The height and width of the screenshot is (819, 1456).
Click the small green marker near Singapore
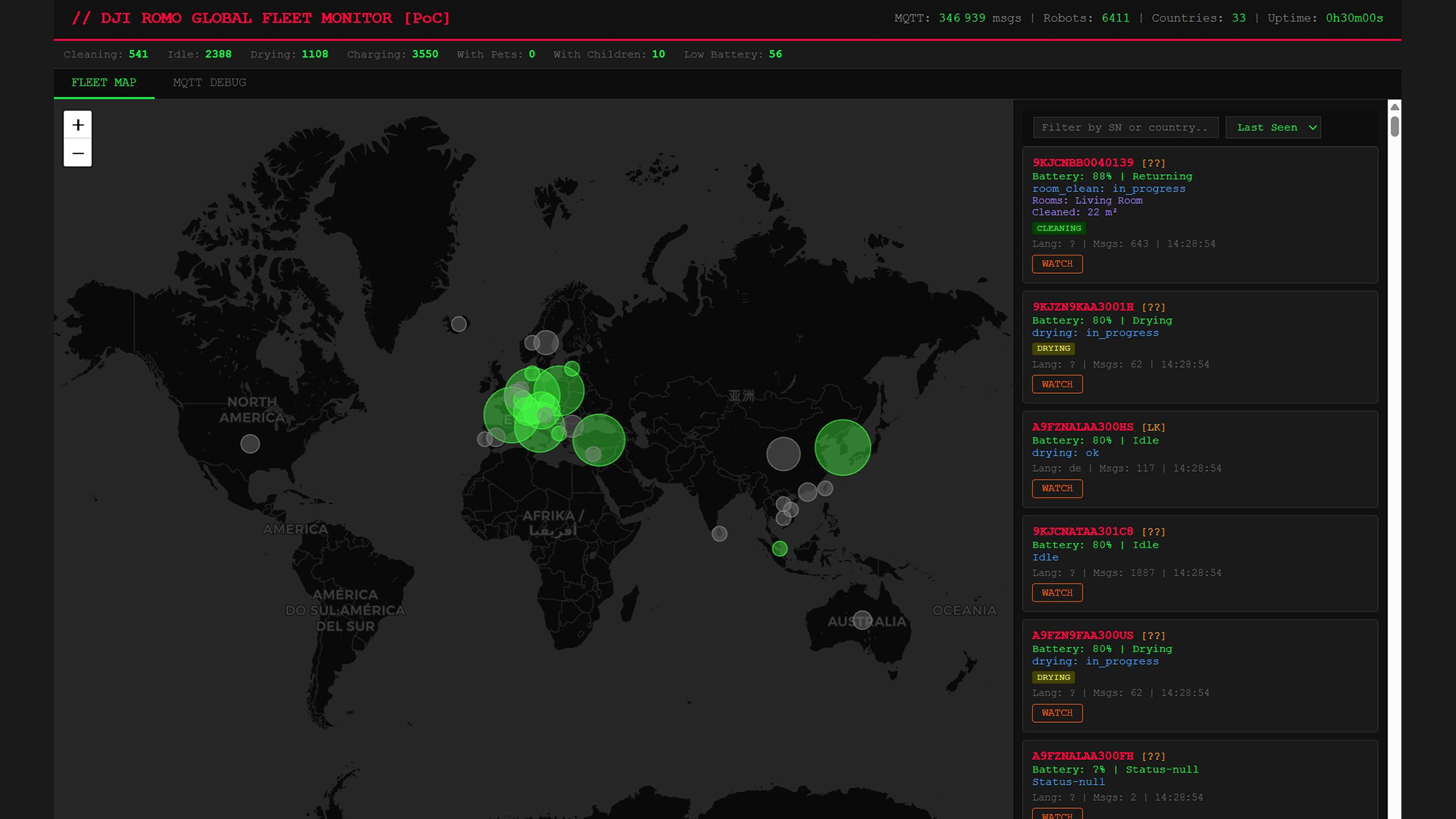coord(780,549)
